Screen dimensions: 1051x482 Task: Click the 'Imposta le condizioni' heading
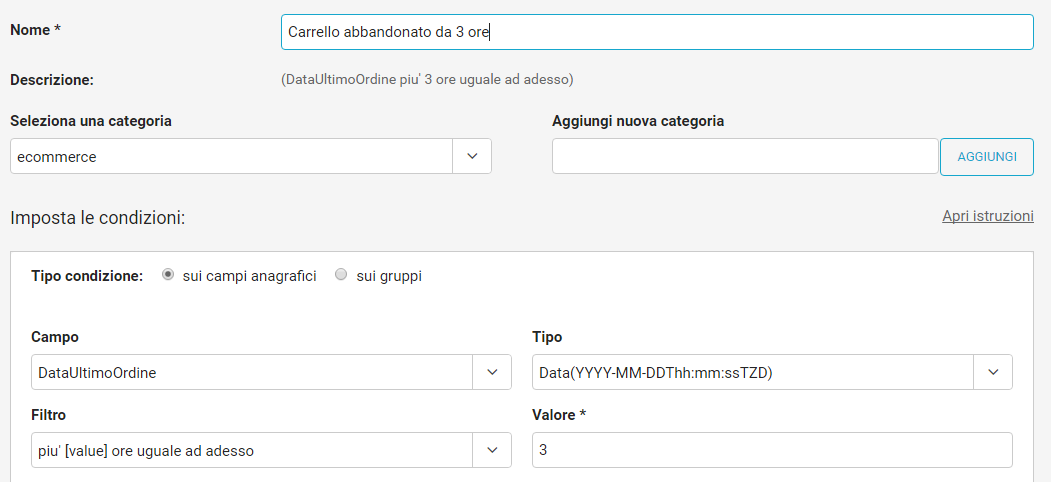pos(97,217)
